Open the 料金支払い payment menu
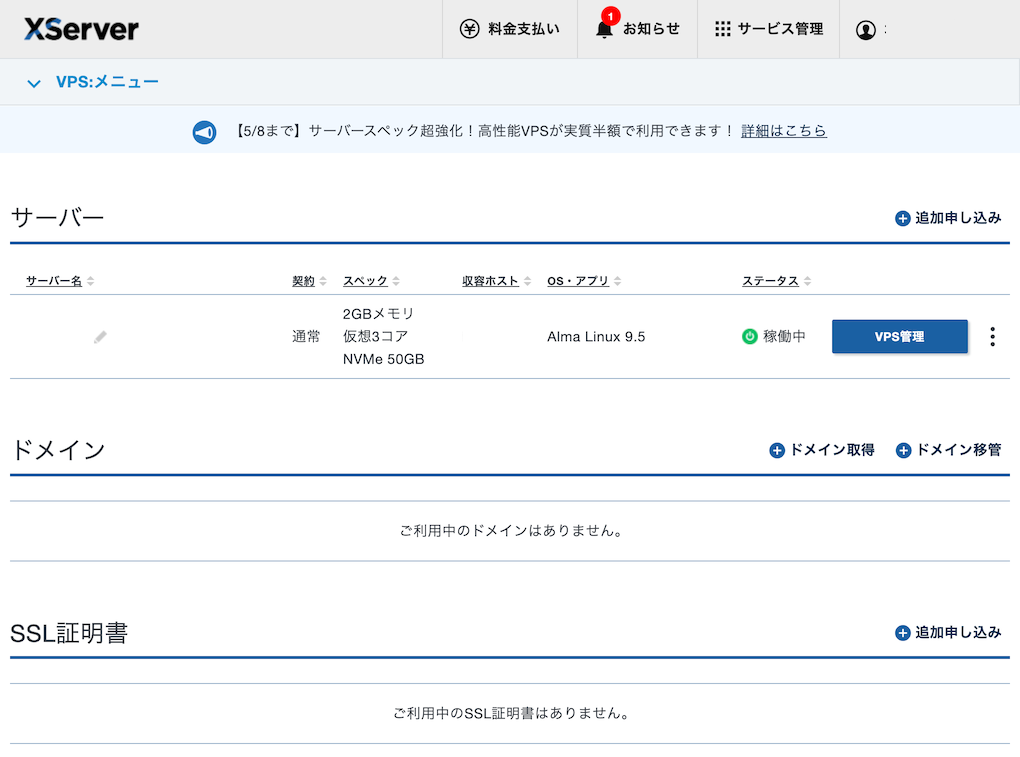 click(x=510, y=29)
